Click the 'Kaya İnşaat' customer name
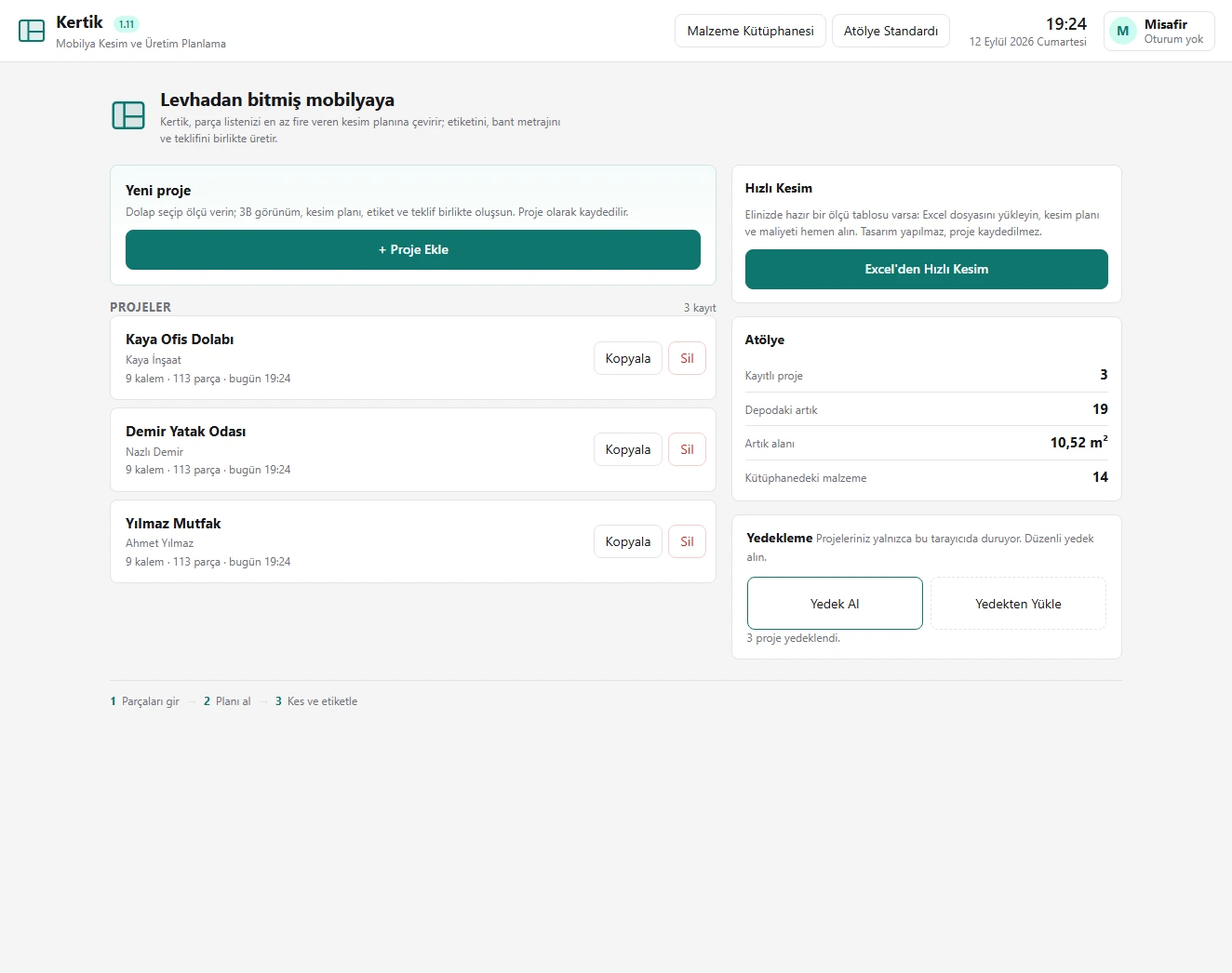The width and height of the screenshot is (1232, 973). tap(154, 360)
